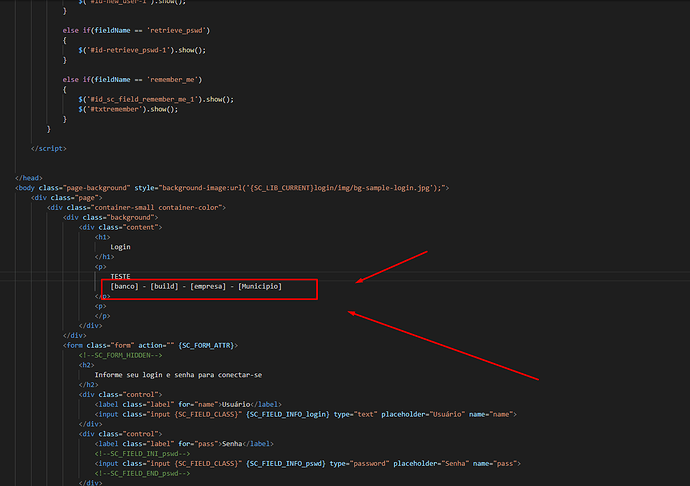690x486 pixels.
Task: Click the opening <h1> tag
Action: 103,237
